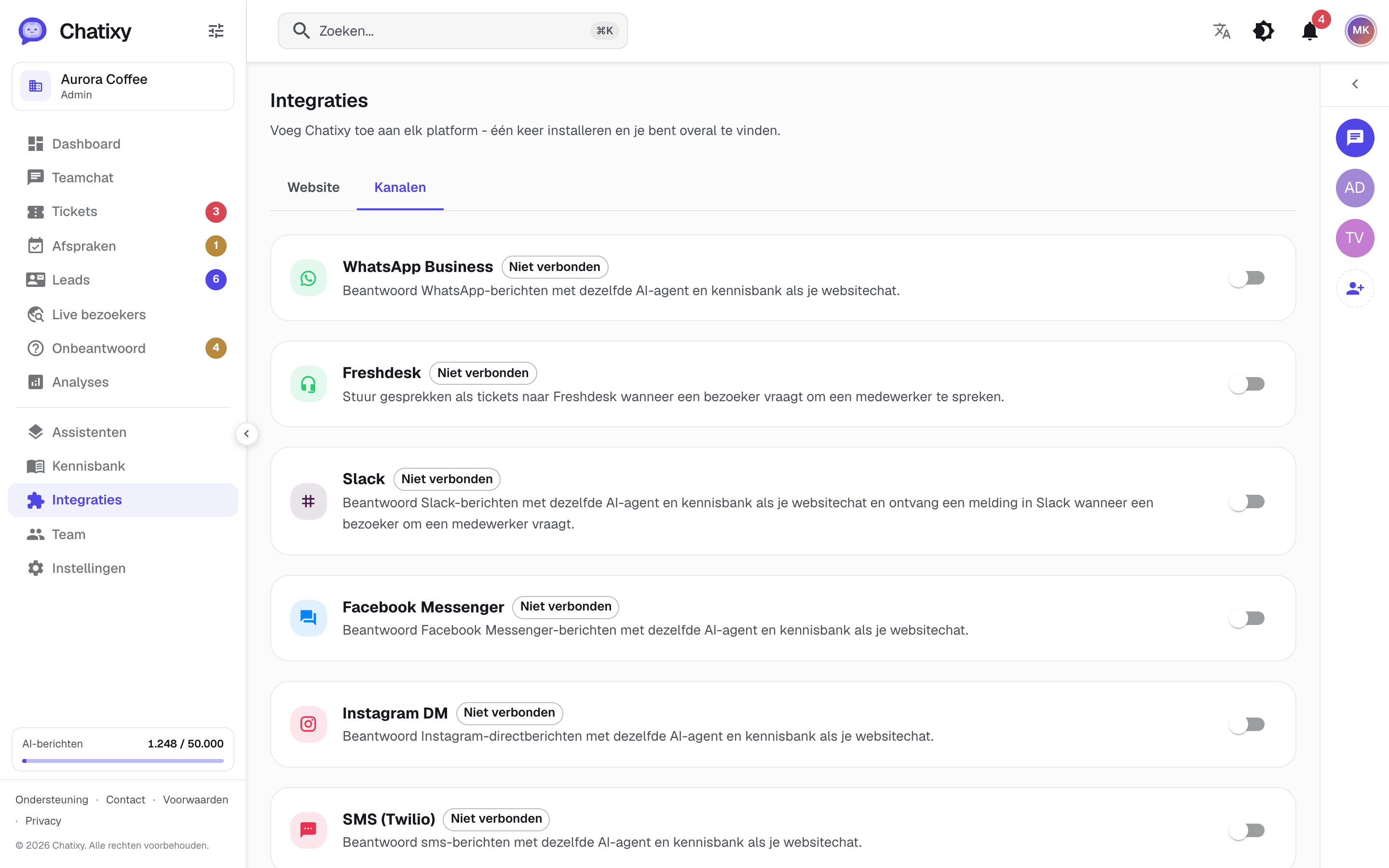
Task: Open Assistenten in the sidebar
Action: click(x=123, y=432)
